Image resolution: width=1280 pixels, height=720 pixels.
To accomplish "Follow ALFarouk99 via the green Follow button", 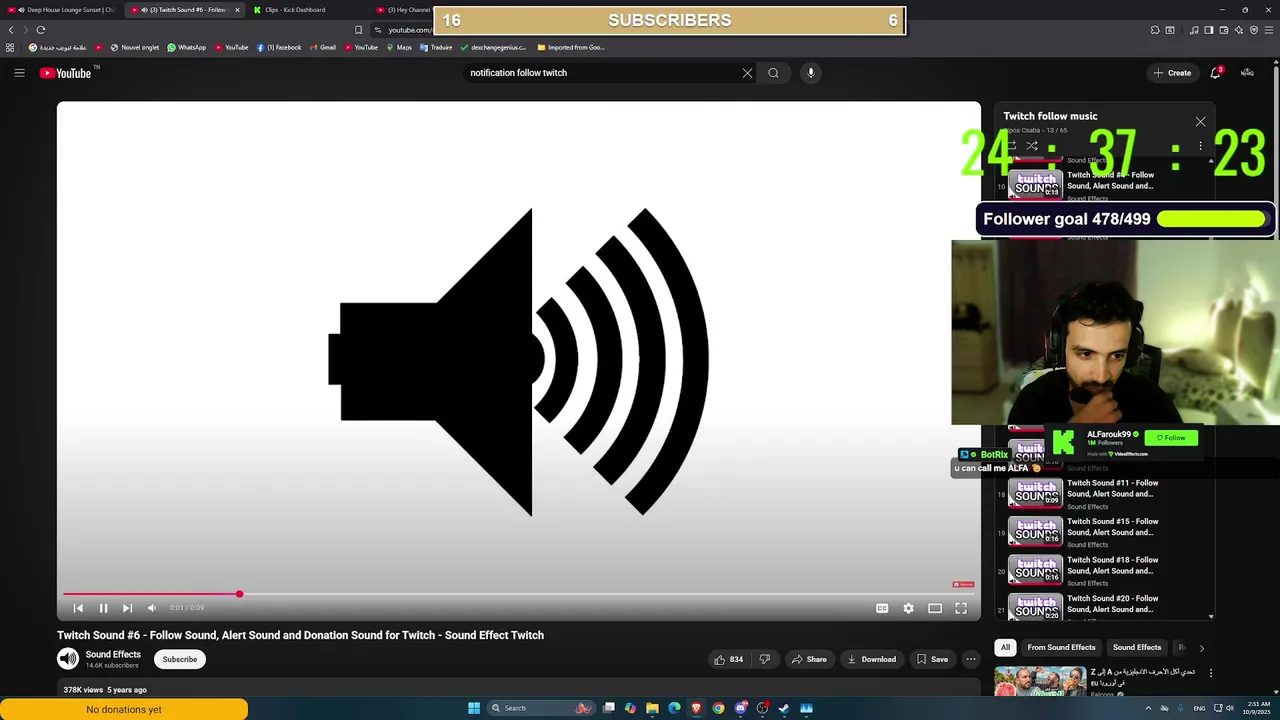I will coord(1171,438).
